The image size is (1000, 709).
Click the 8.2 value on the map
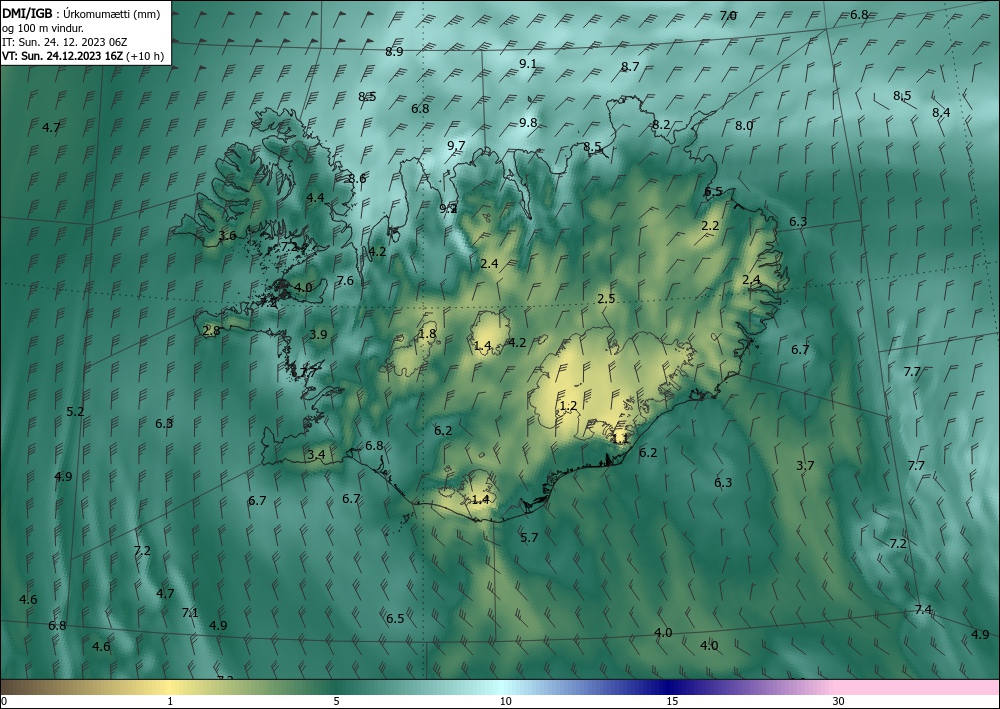(661, 125)
